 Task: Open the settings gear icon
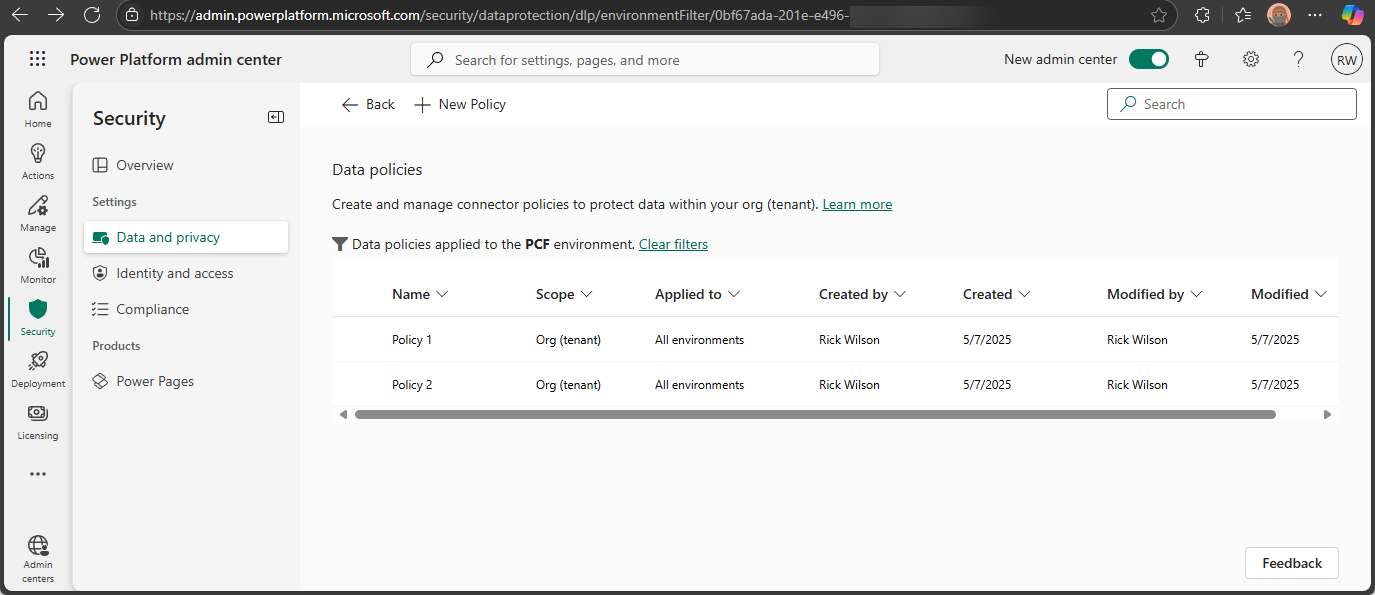click(x=1251, y=59)
